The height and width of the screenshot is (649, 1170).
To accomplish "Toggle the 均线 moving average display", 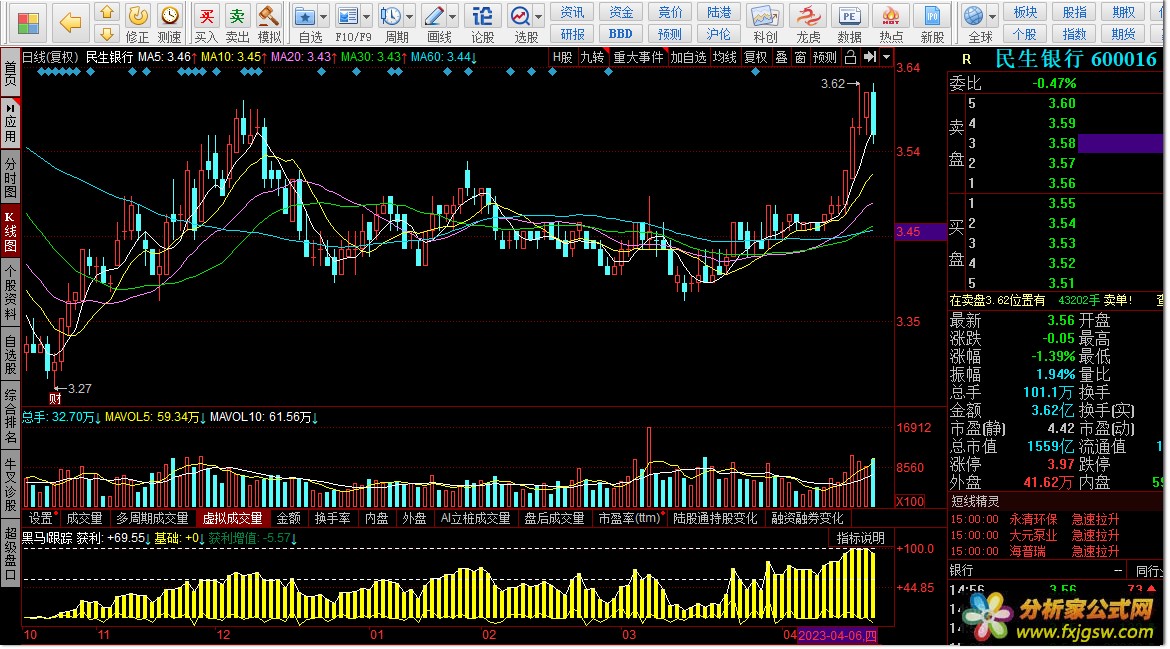I will click(x=725, y=57).
